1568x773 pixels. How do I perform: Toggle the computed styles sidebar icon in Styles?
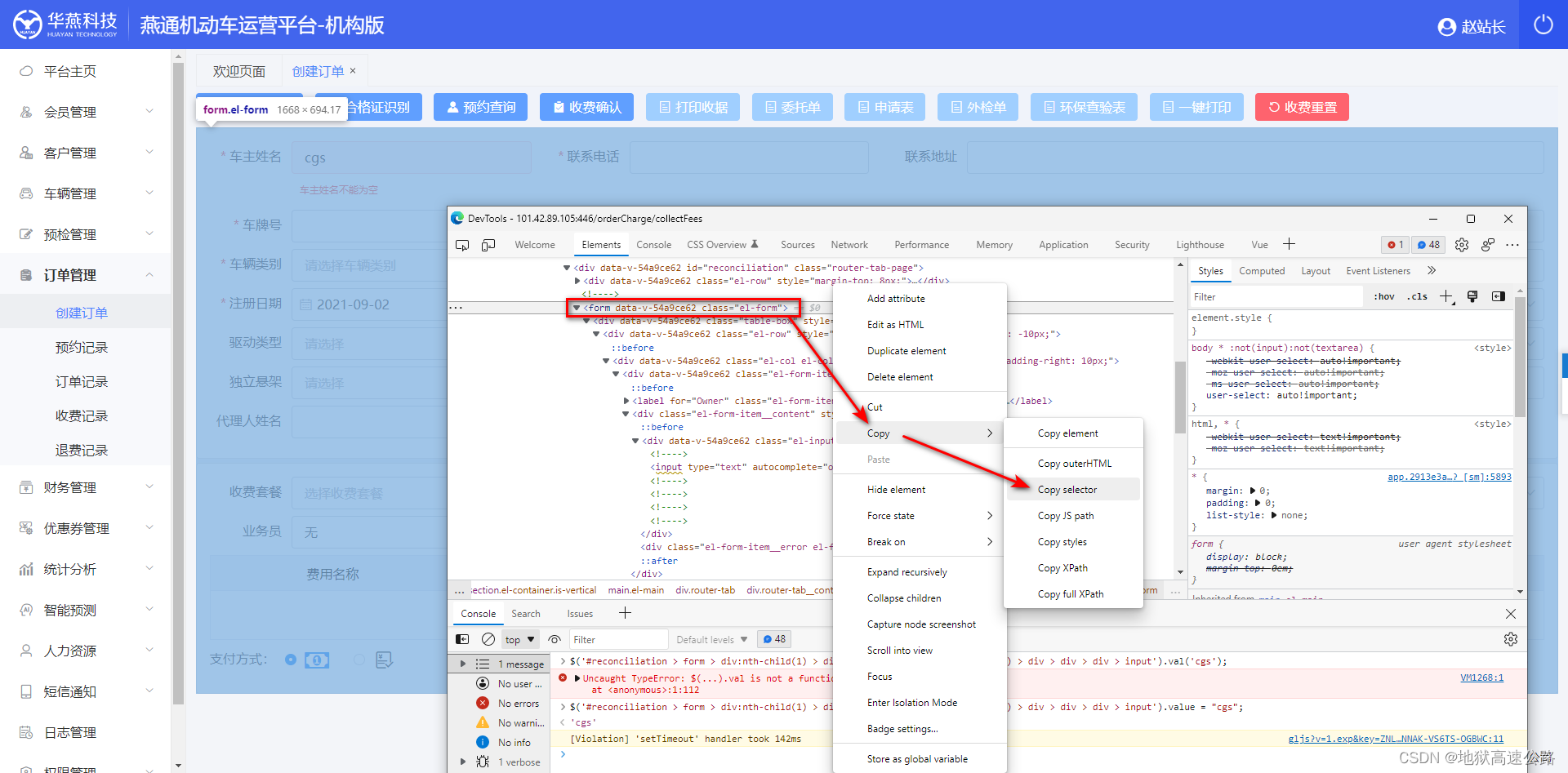1499,296
